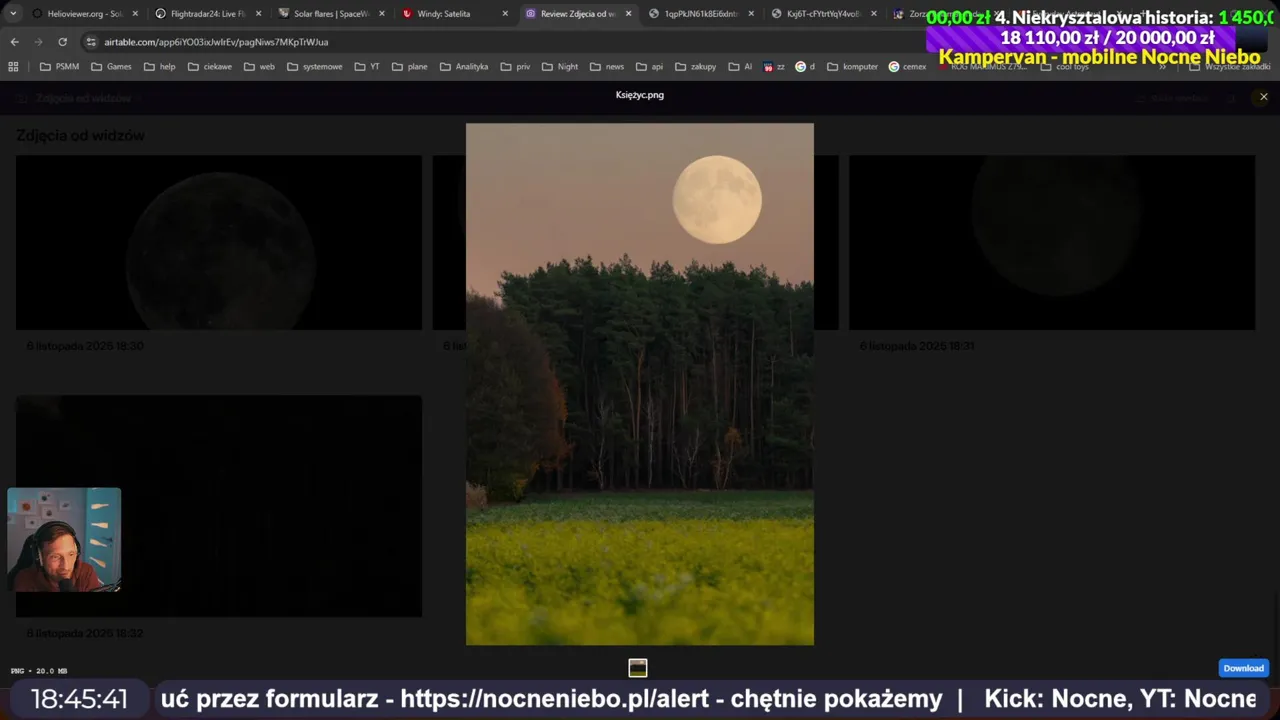This screenshot has height=720, width=1280.
Task: Open the plane bookmarks folder
Action: click(x=410, y=67)
